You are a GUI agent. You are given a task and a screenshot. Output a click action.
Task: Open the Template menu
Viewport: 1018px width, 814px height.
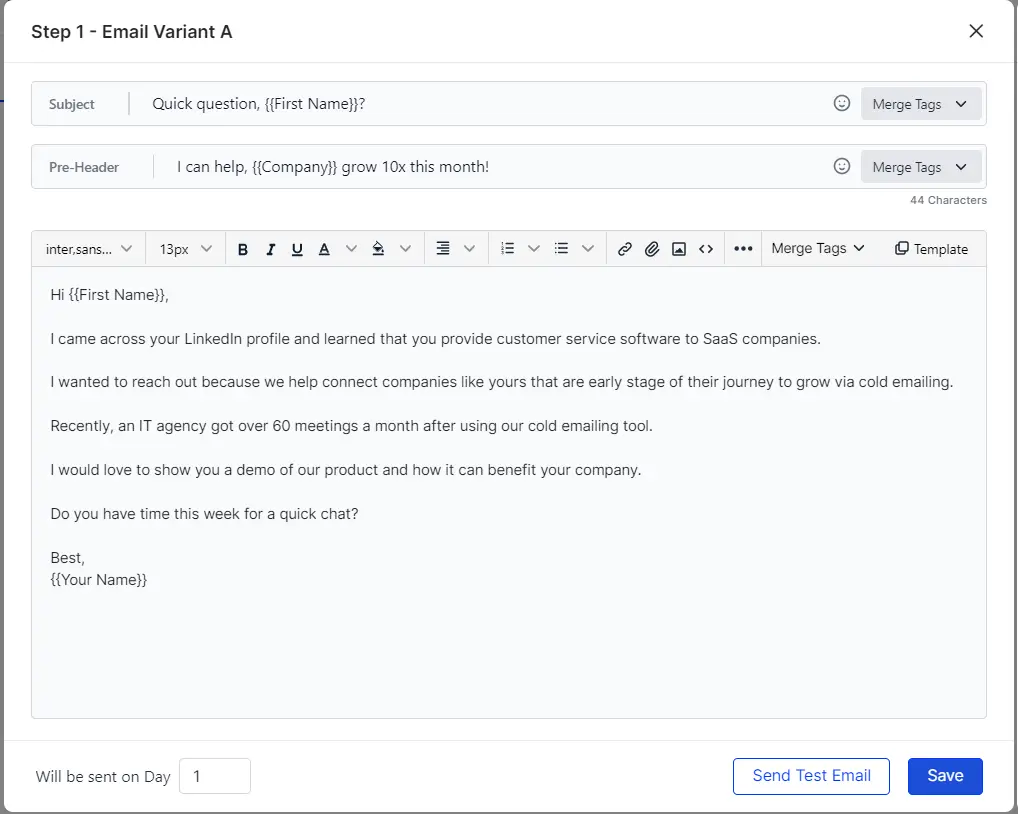click(931, 250)
